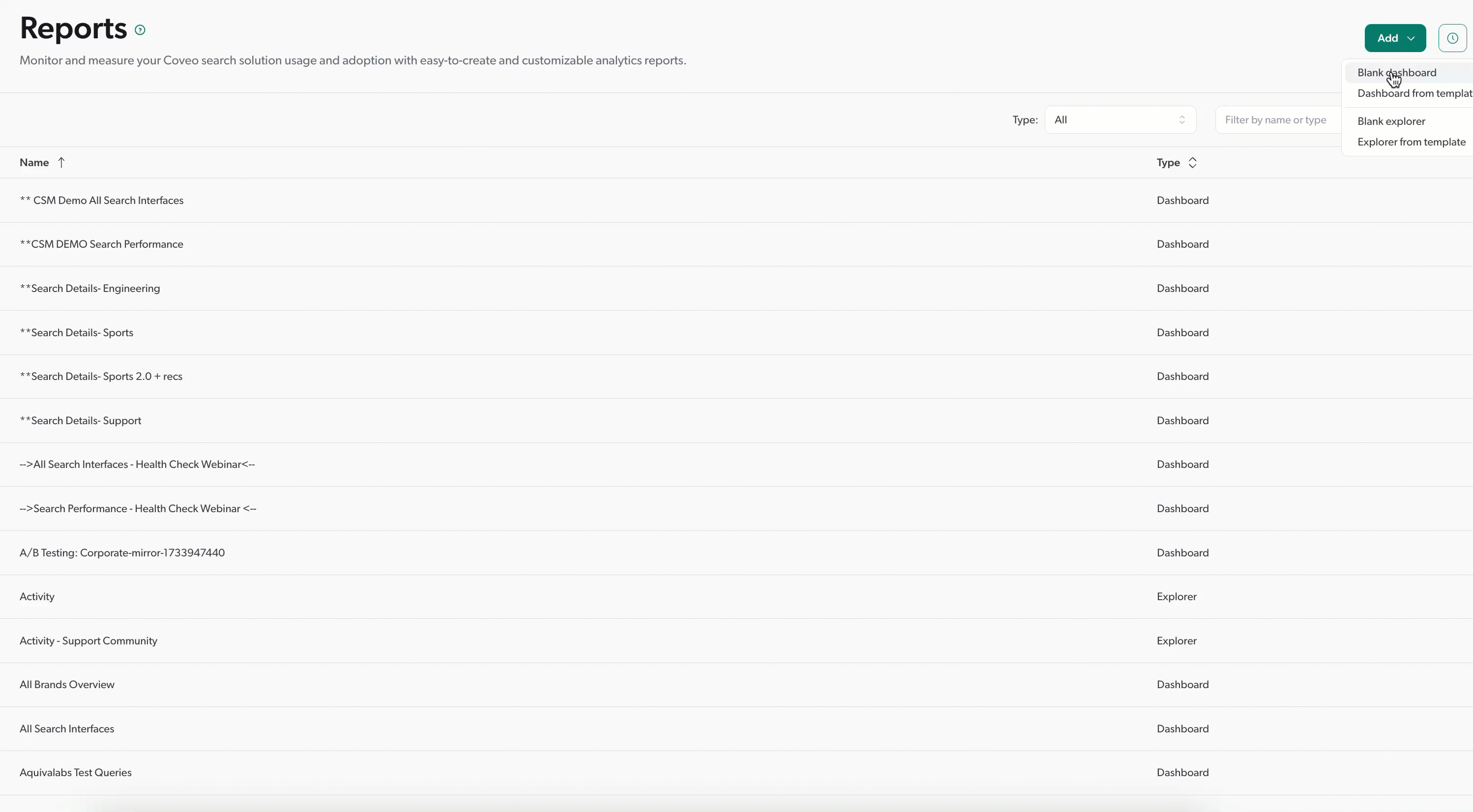
Task: Open the Search Details- Engineering dashboard
Action: coord(90,288)
